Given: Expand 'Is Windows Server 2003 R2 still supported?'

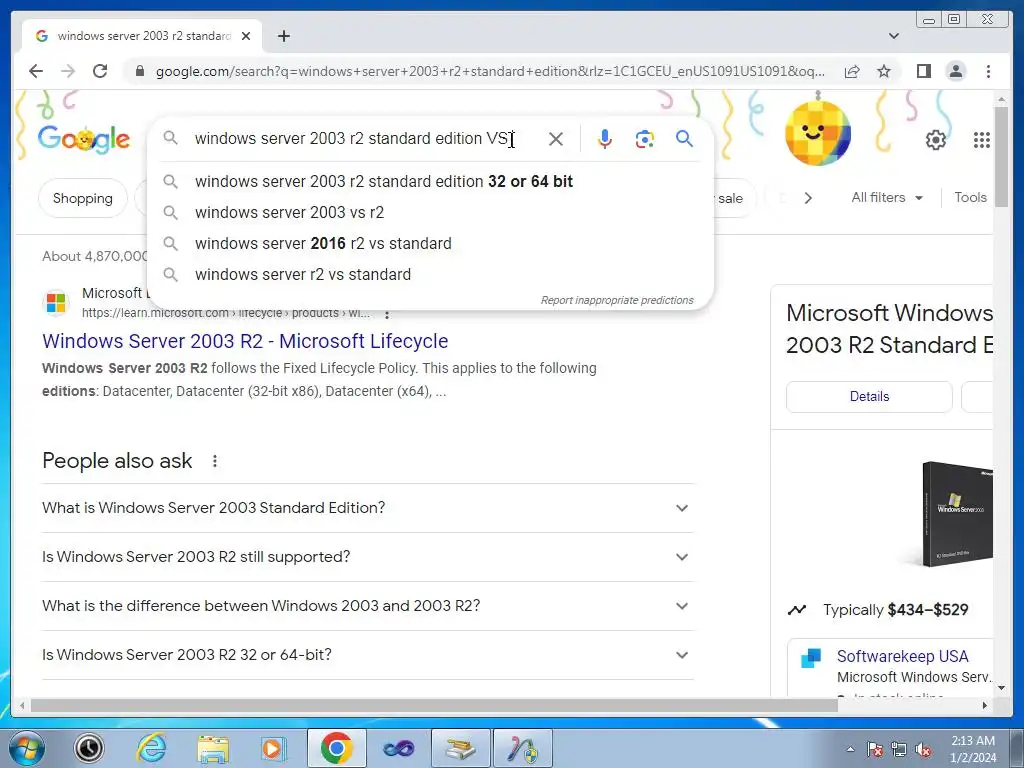Looking at the screenshot, I should pyautogui.click(x=368, y=557).
